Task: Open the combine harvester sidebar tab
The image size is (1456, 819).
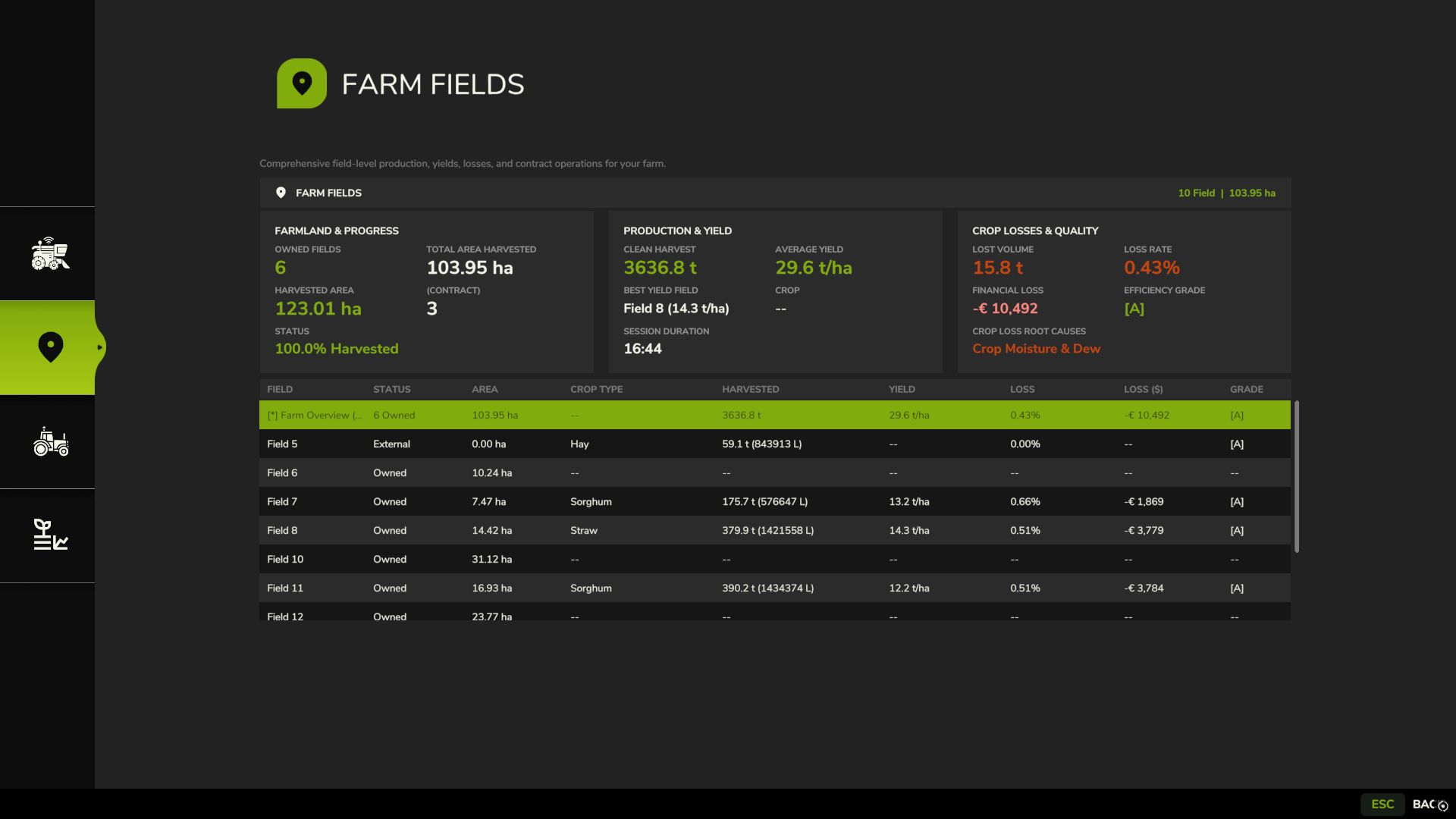Action: [x=47, y=254]
